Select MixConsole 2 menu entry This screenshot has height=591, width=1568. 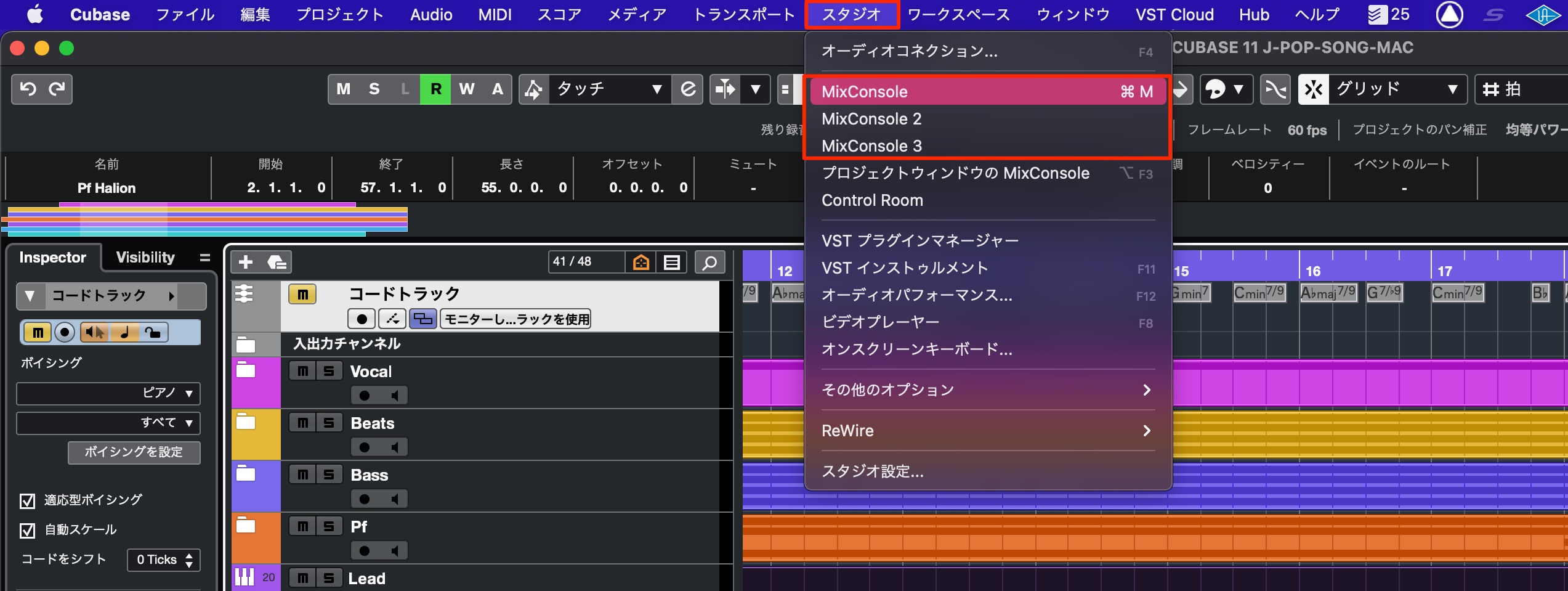988,118
